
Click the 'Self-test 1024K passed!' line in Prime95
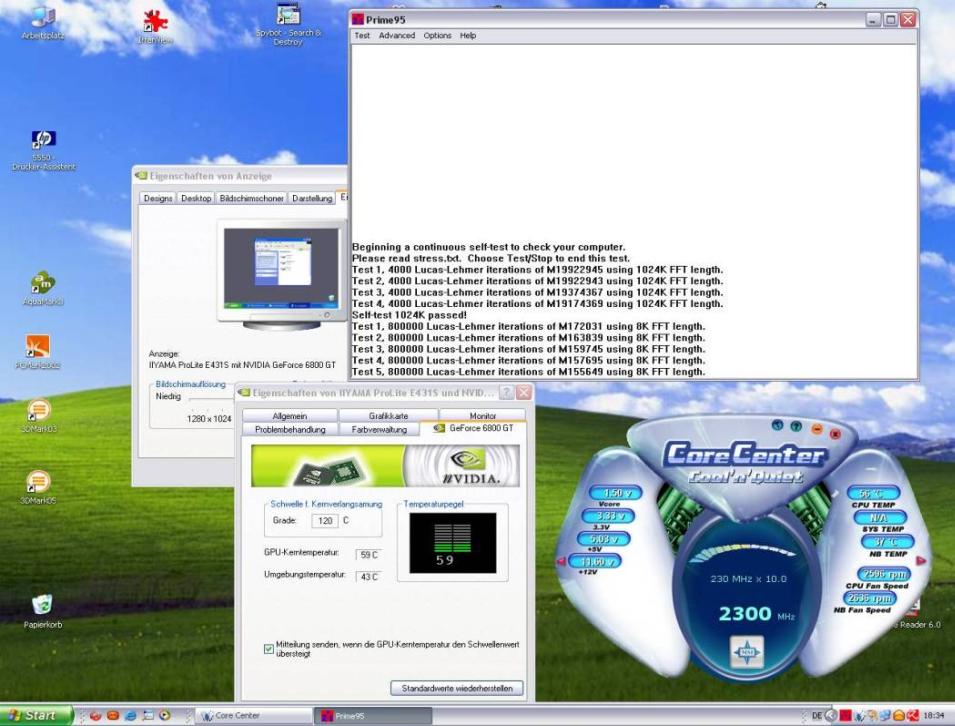pos(409,315)
